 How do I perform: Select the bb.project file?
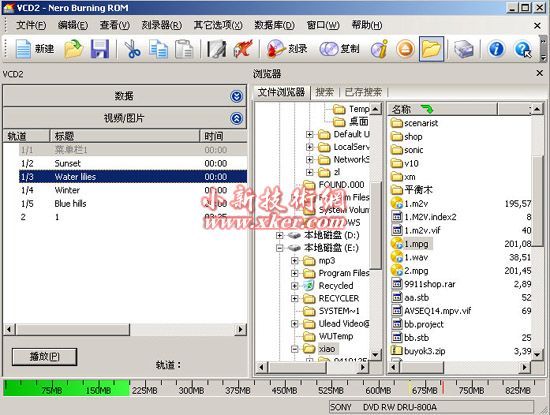(x=417, y=324)
